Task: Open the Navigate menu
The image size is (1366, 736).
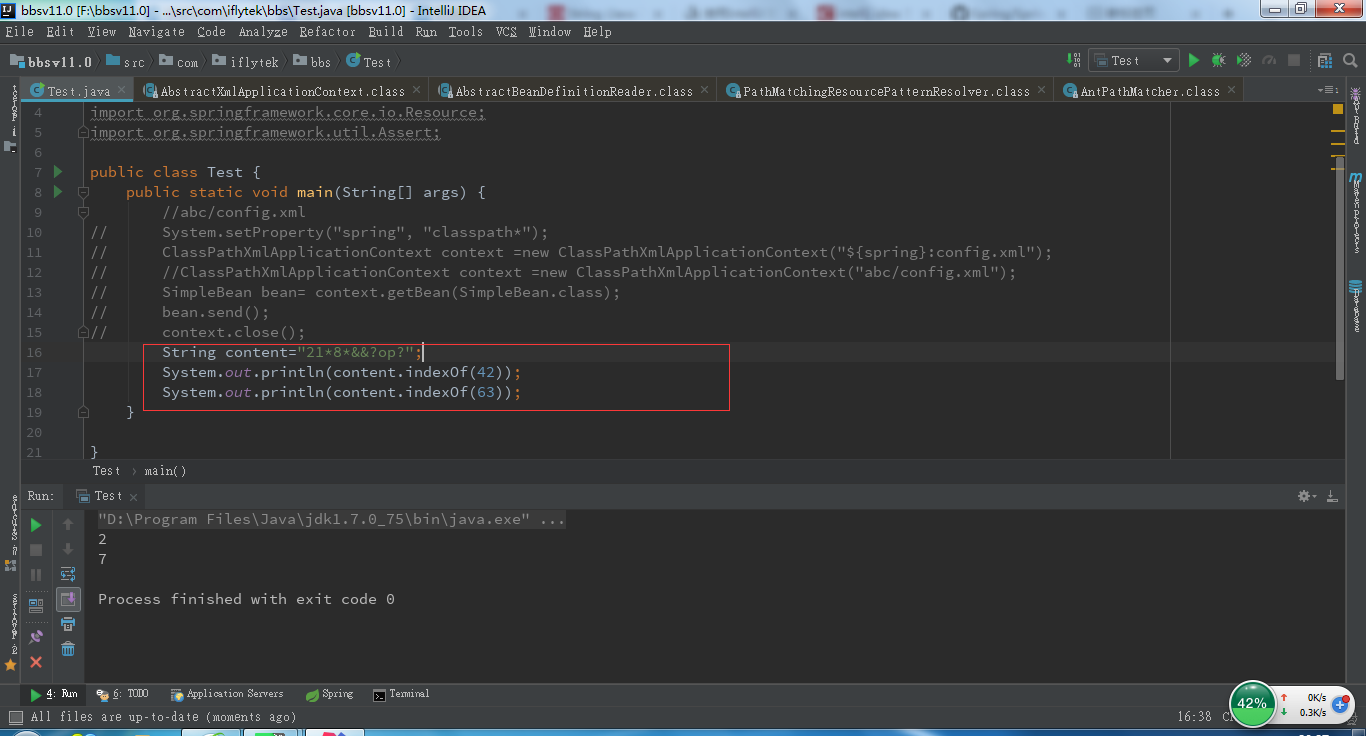Action: click(156, 32)
